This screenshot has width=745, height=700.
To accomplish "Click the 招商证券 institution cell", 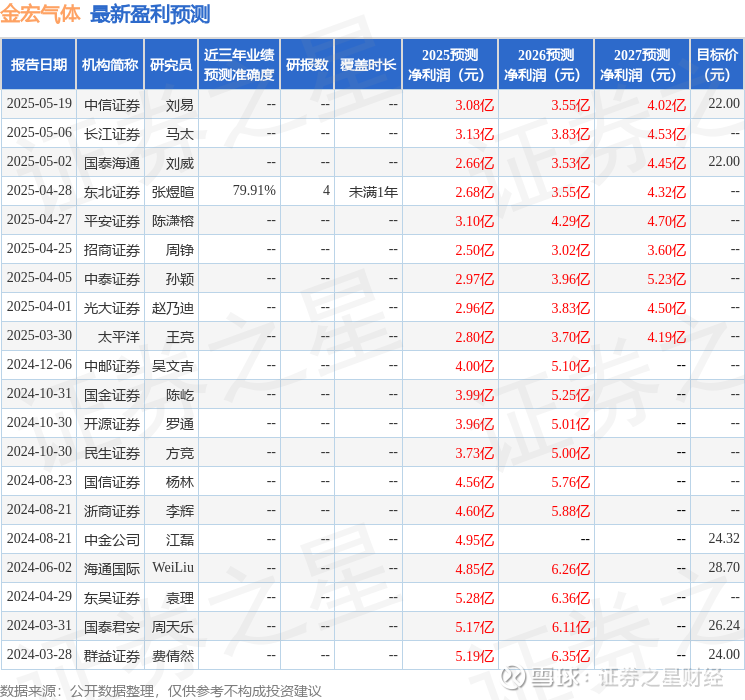I will tap(112, 250).
